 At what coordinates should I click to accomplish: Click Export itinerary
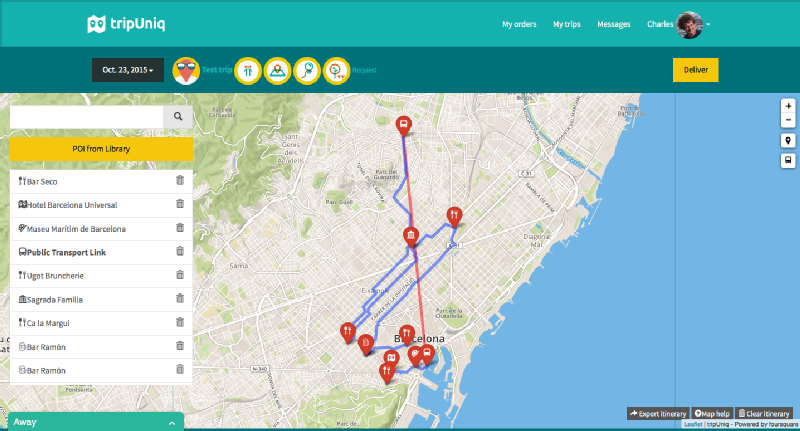click(x=658, y=413)
